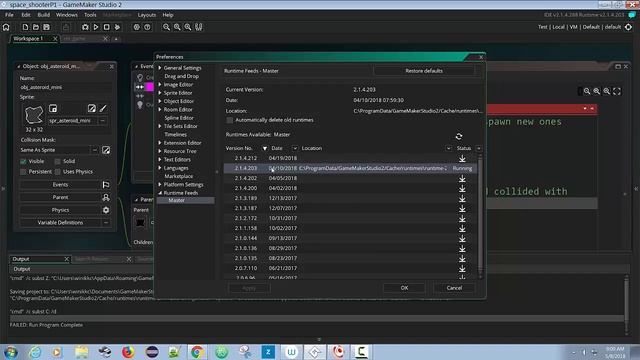Toggle the Uses Physics checkbox
The image size is (640, 360).
(x=58, y=172)
